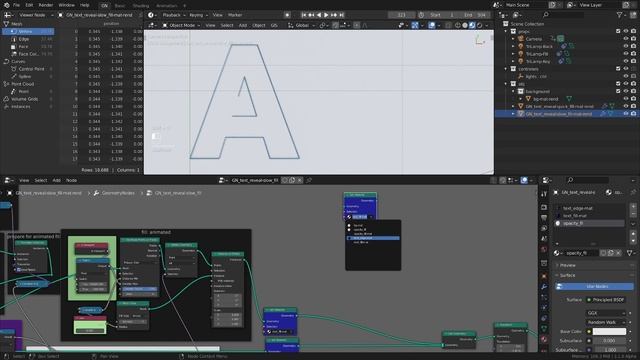Hide TriLamp-Back in viewport
Image resolution: width=640 pixels, height=360 pixels.
click(x=626, y=47)
